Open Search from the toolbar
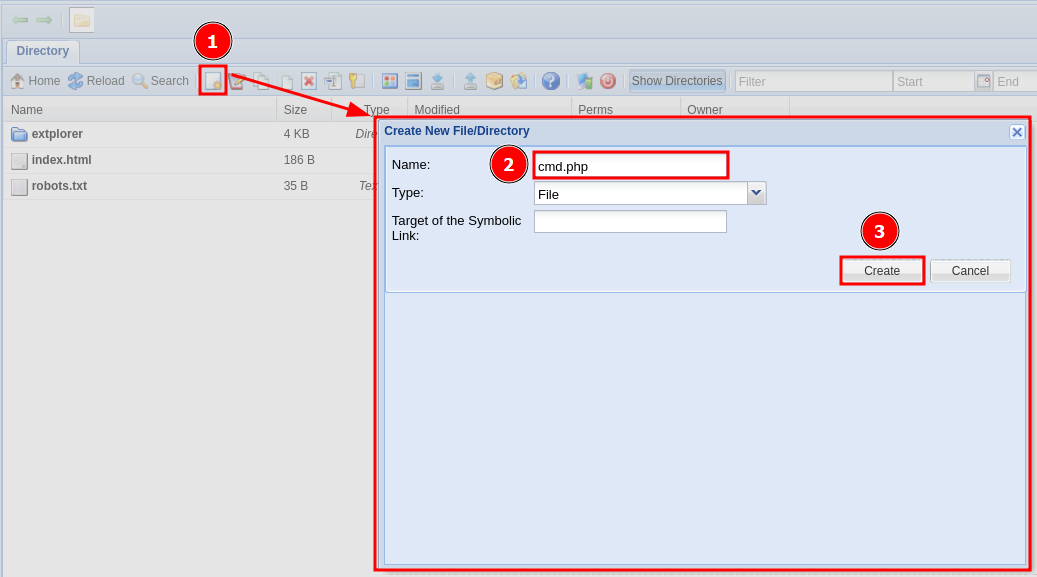This screenshot has width=1037, height=577. point(160,81)
